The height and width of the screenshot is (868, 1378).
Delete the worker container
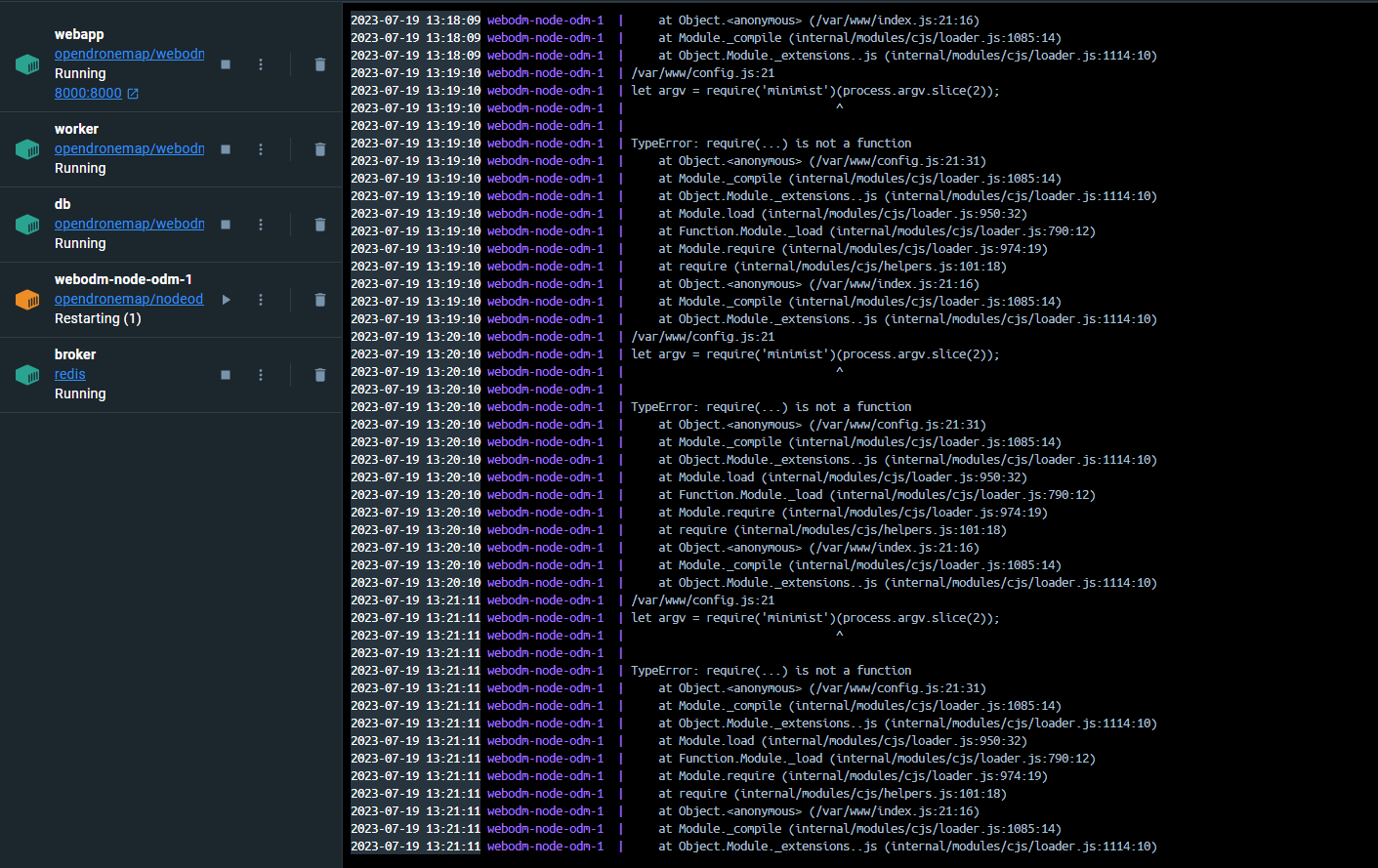point(319,148)
